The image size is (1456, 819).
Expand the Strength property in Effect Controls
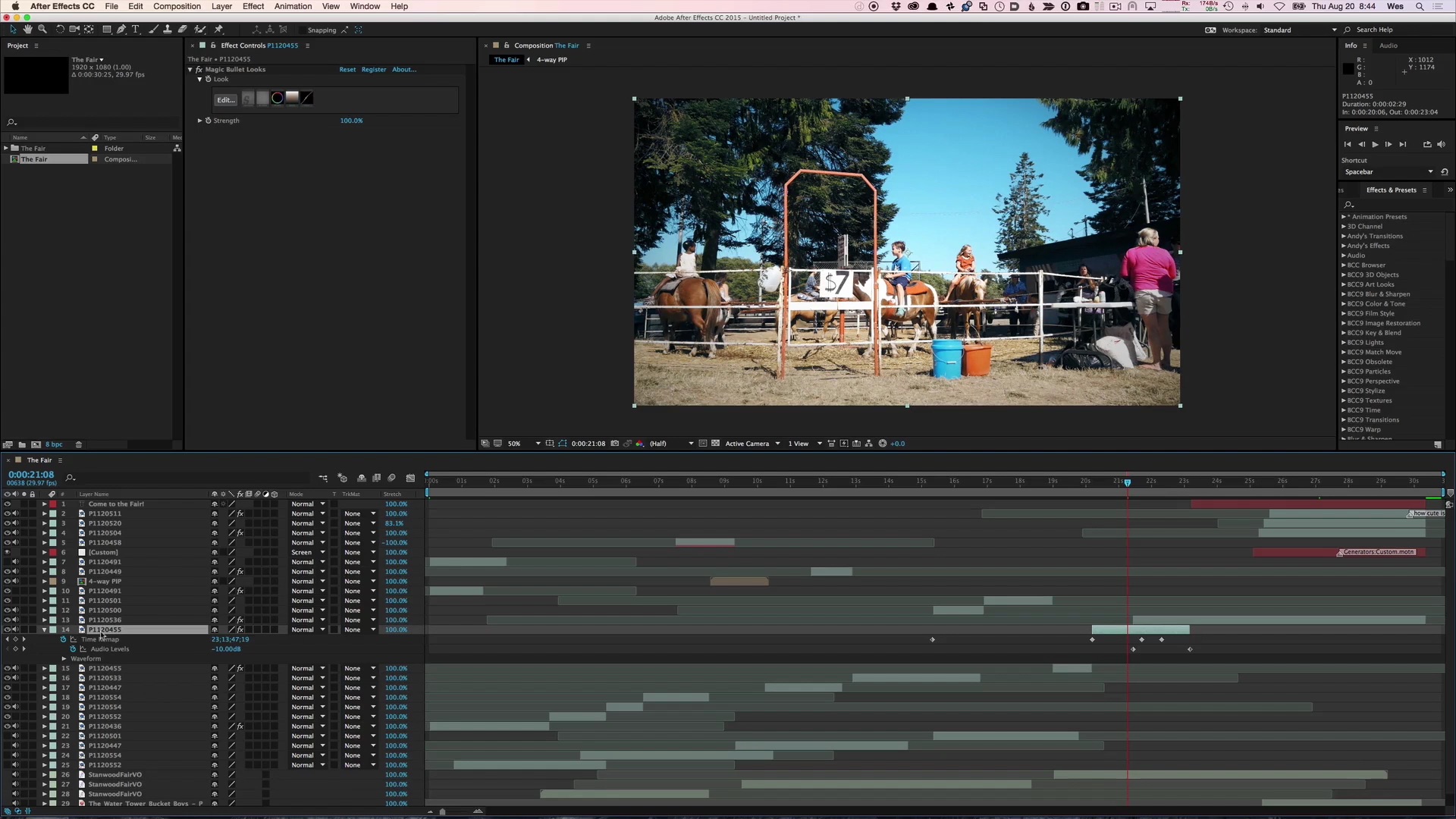pos(200,121)
